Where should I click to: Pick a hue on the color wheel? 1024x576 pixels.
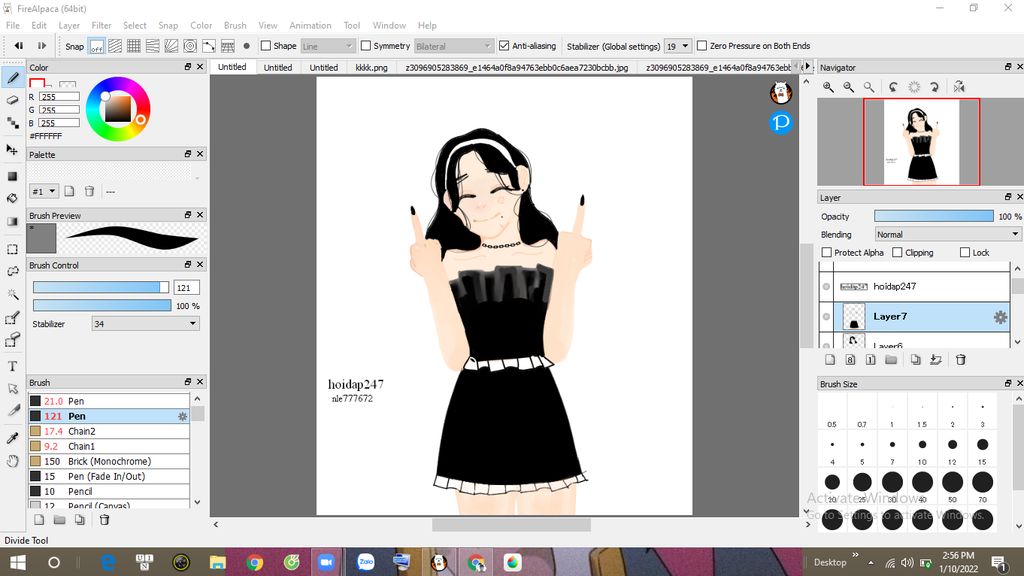(x=118, y=109)
